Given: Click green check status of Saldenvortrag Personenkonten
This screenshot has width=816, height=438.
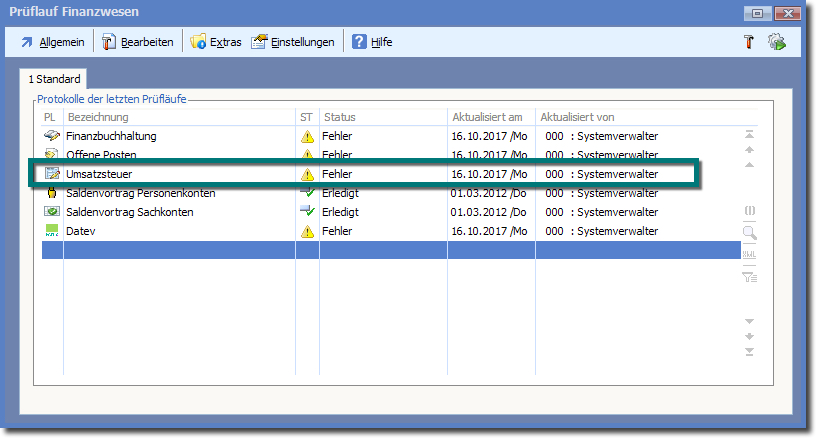Looking at the screenshot, I should 307,193.
